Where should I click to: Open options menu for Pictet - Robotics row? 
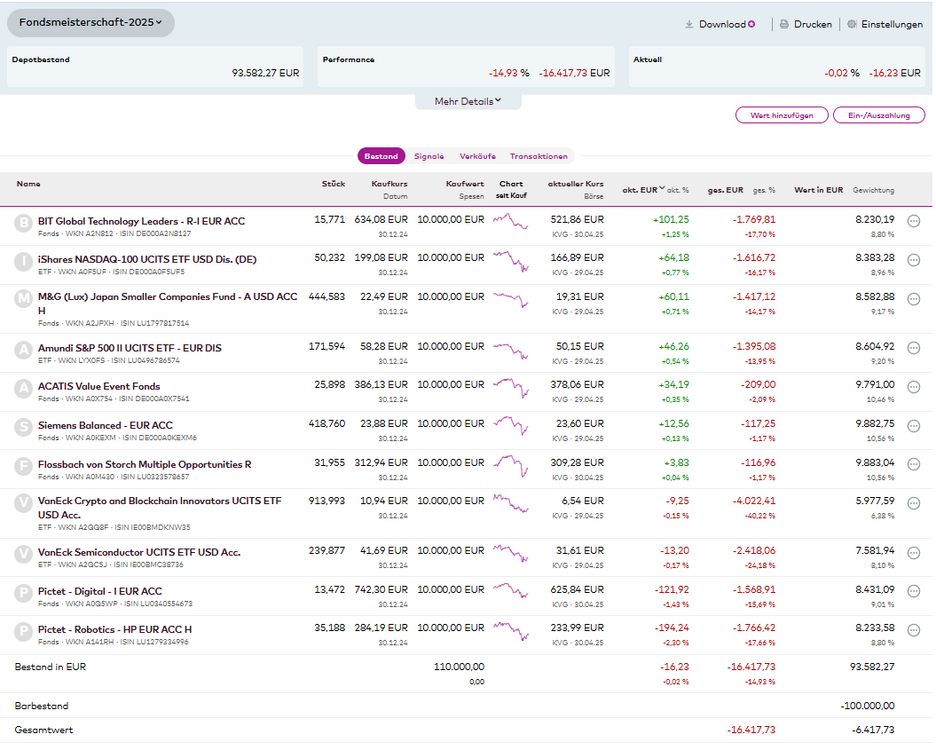913,630
